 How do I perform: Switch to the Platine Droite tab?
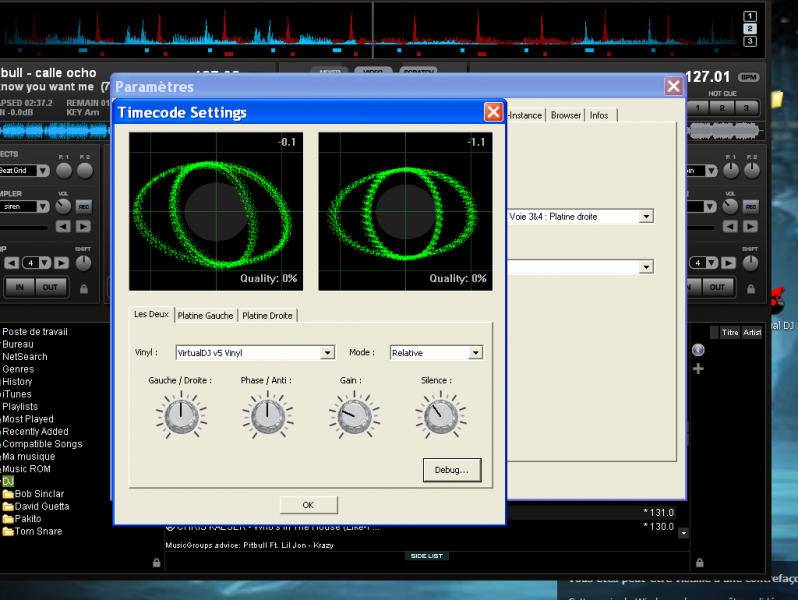267,316
